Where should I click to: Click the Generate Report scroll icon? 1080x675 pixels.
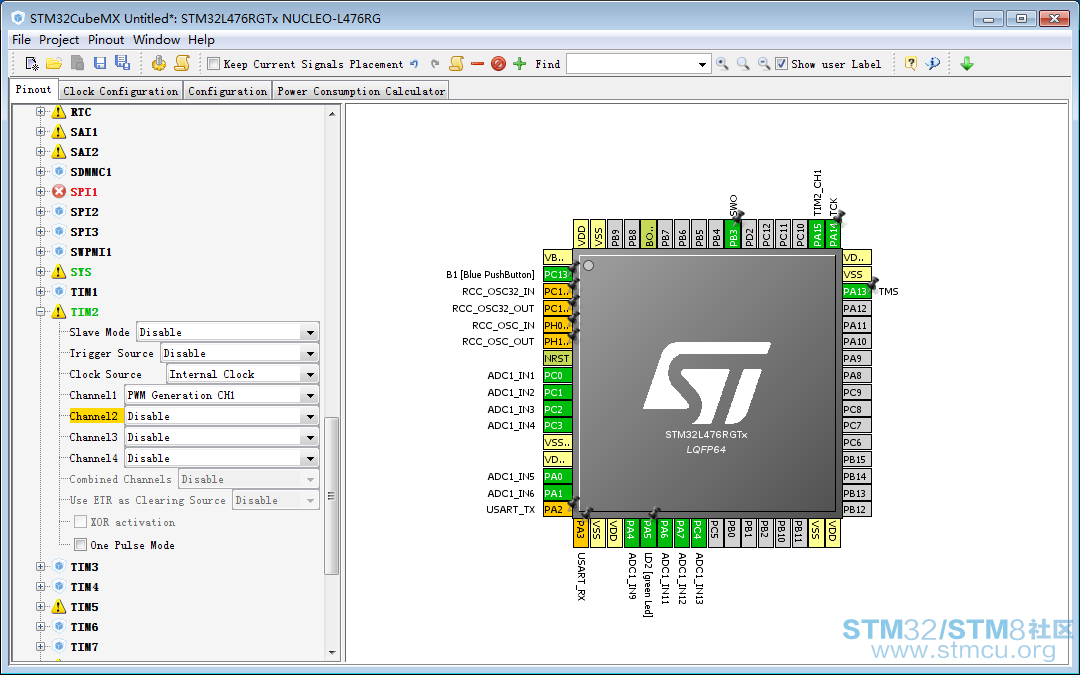click(182, 63)
